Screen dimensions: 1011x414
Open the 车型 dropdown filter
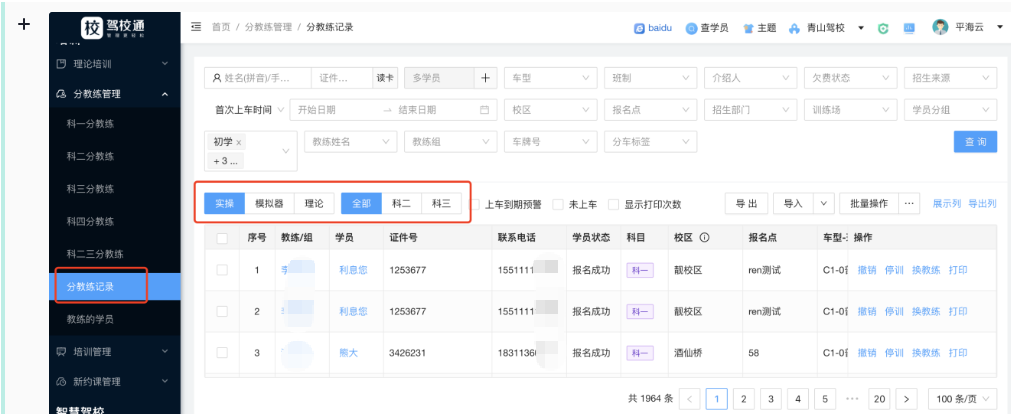click(x=548, y=78)
